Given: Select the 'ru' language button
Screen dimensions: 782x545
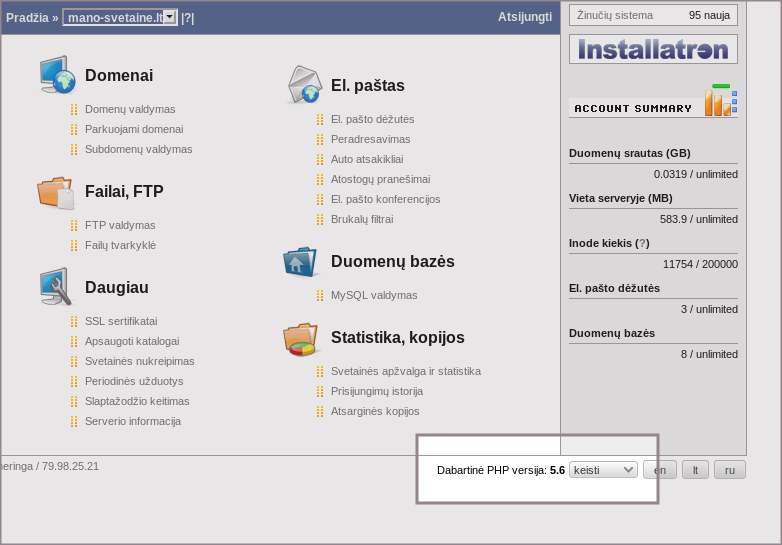Looking at the screenshot, I should click(730, 470).
